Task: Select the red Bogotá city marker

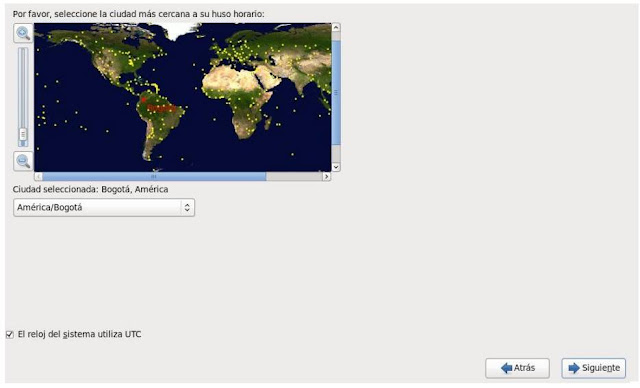Action: click(x=144, y=99)
